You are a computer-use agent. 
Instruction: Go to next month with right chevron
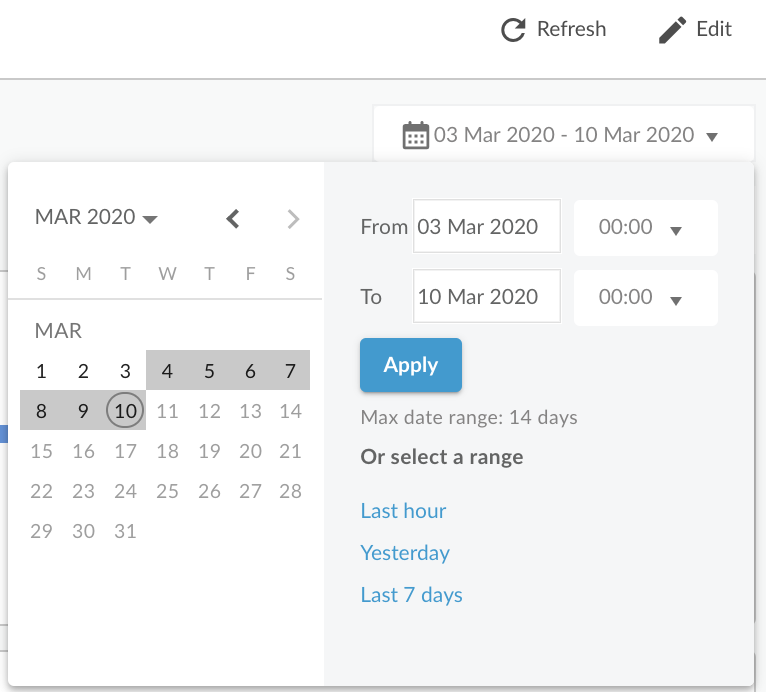293,219
